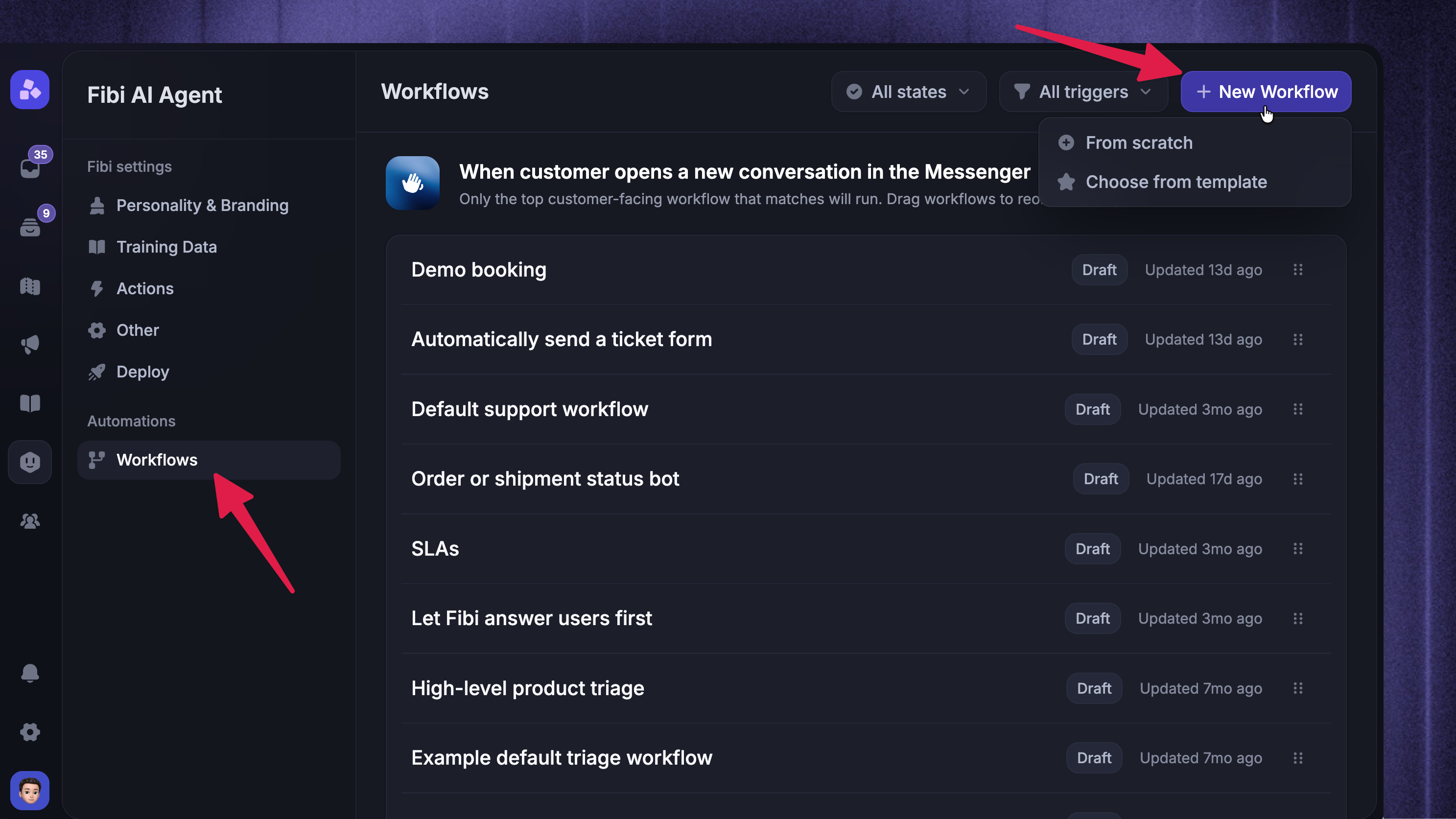Image resolution: width=1456 pixels, height=819 pixels.
Task: Open the All triggers filter dropdown
Action: (x=1083, y=92)
